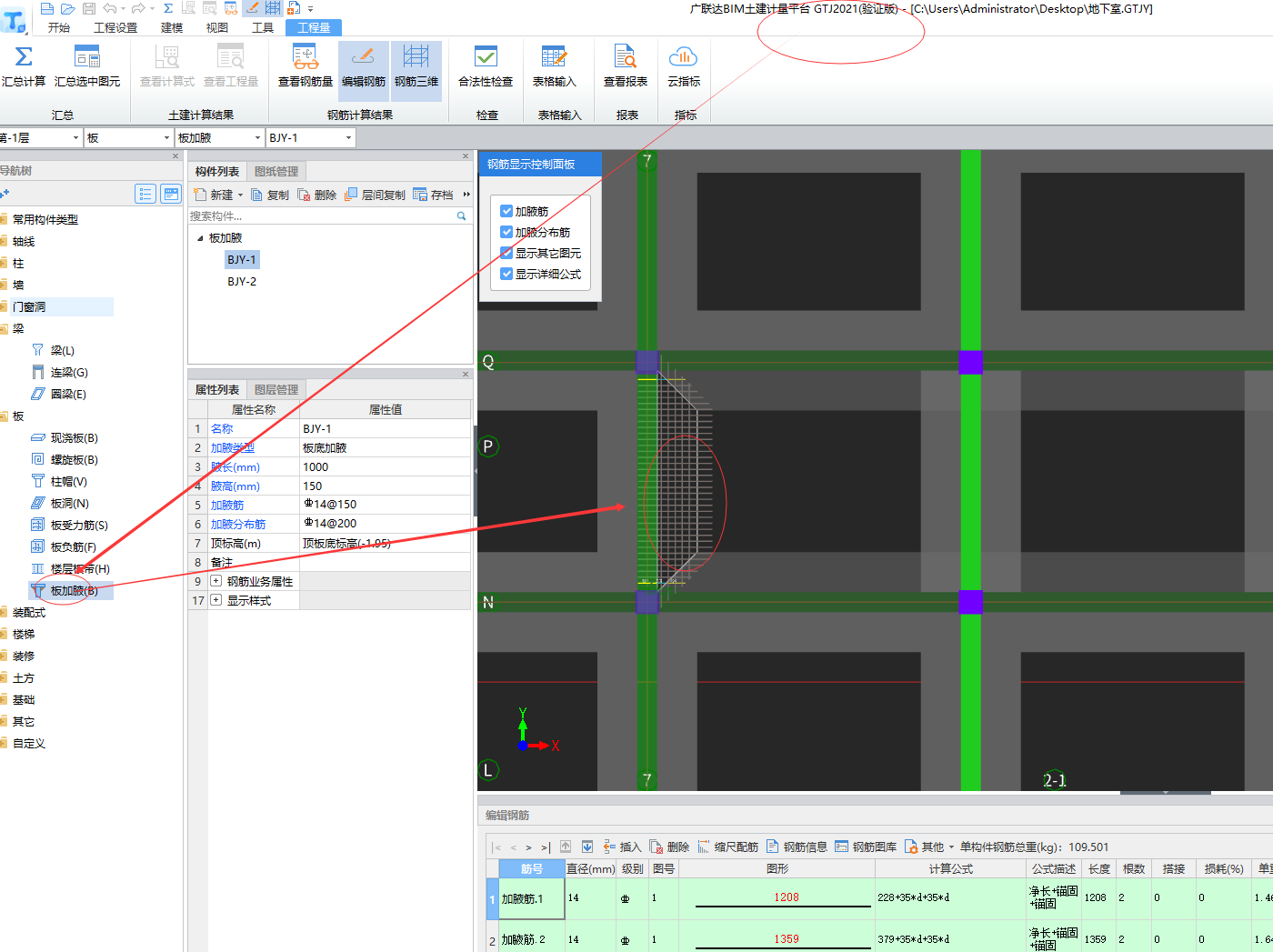Click 删除 in component list toolbar
1273x952 pixels.
coord(317,195)
